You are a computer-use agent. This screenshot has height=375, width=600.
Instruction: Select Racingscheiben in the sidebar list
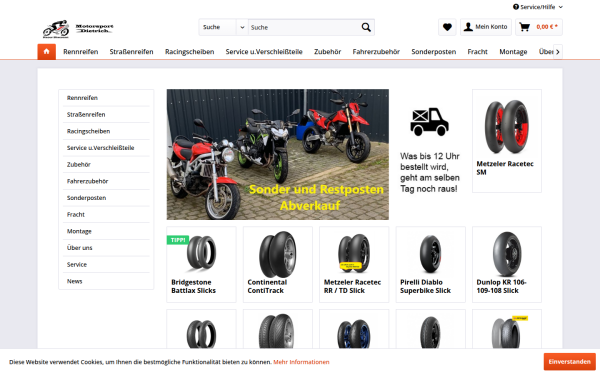106,131
